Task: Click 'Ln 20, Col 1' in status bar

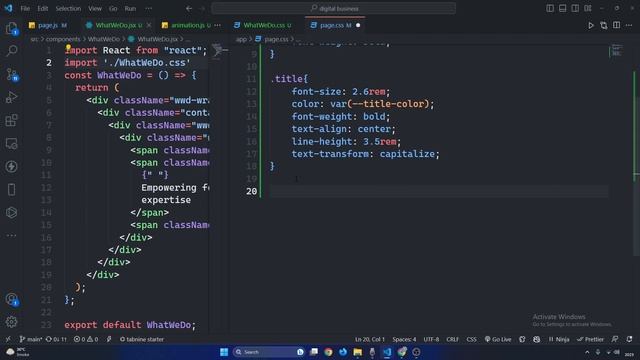Action: point(370,339)
